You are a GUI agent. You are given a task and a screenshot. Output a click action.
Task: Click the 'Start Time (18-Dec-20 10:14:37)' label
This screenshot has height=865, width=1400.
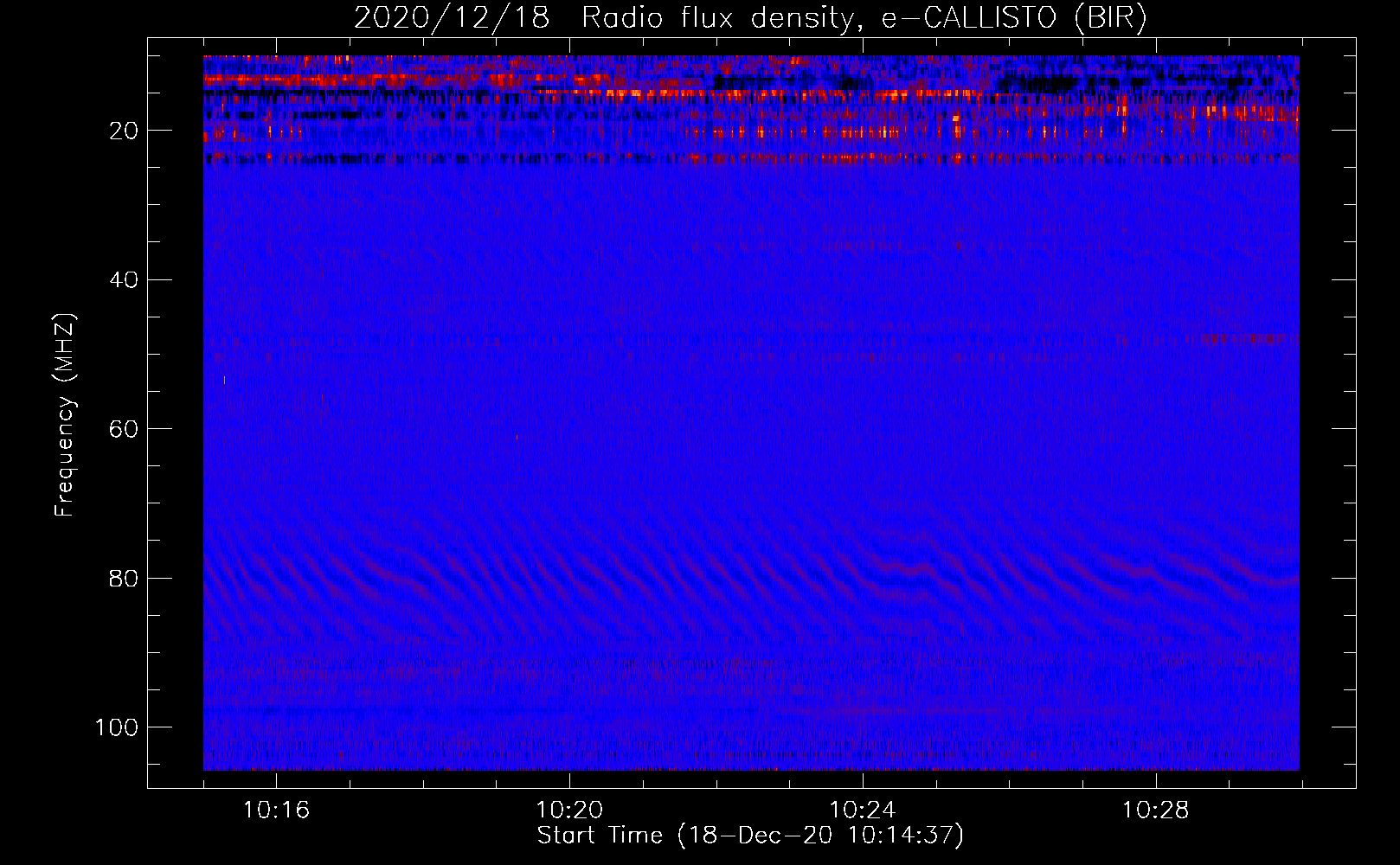coord(750,836)
